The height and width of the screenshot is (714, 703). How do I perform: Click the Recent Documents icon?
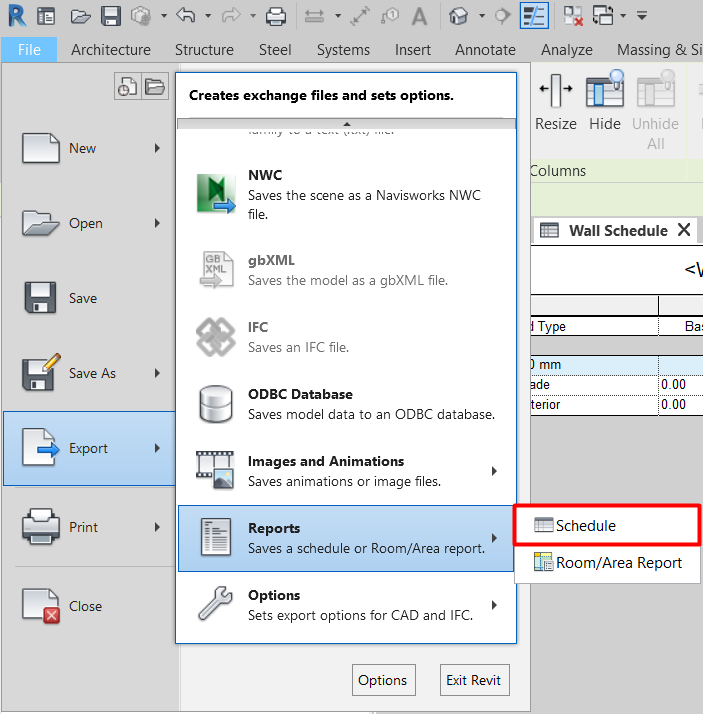[127, 86]
